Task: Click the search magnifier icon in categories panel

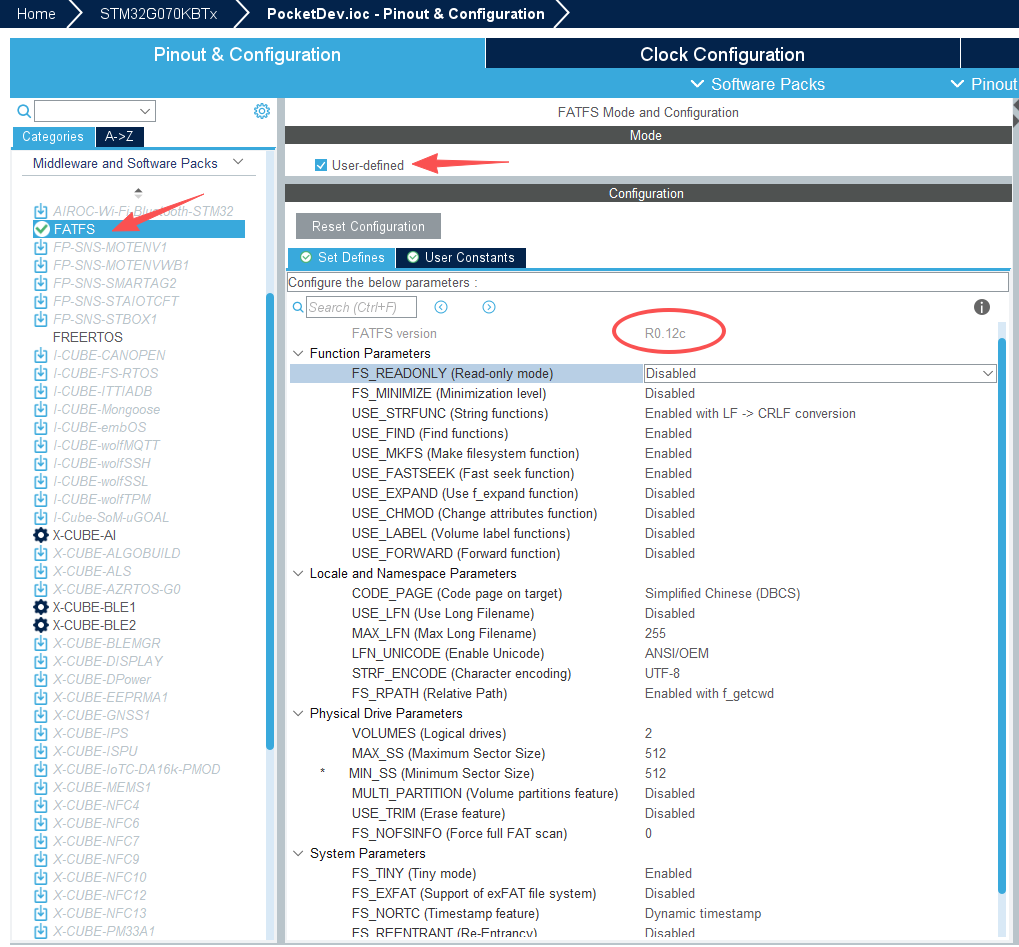Action: pos(23,111)
